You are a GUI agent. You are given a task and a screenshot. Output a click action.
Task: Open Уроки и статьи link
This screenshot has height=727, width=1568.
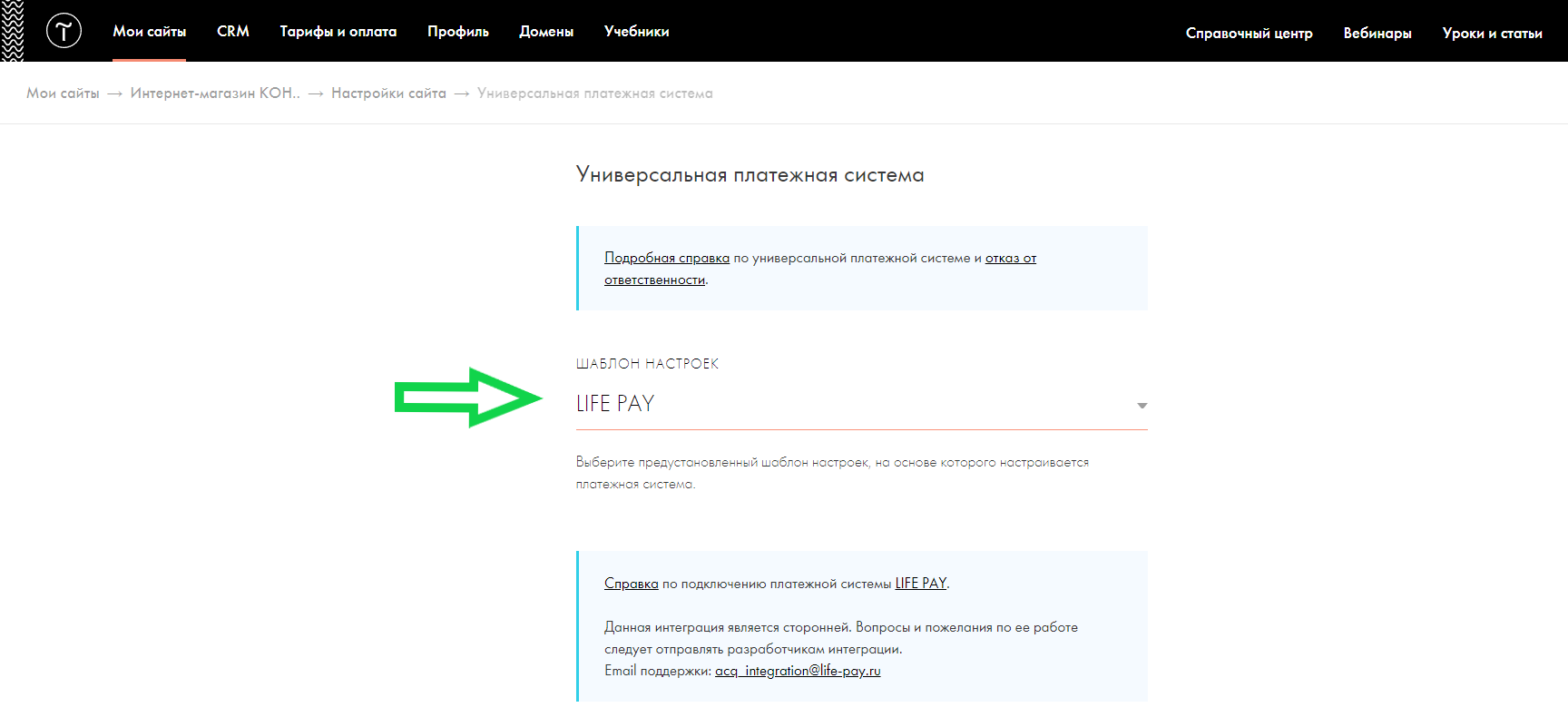(x=1492, y=33)
